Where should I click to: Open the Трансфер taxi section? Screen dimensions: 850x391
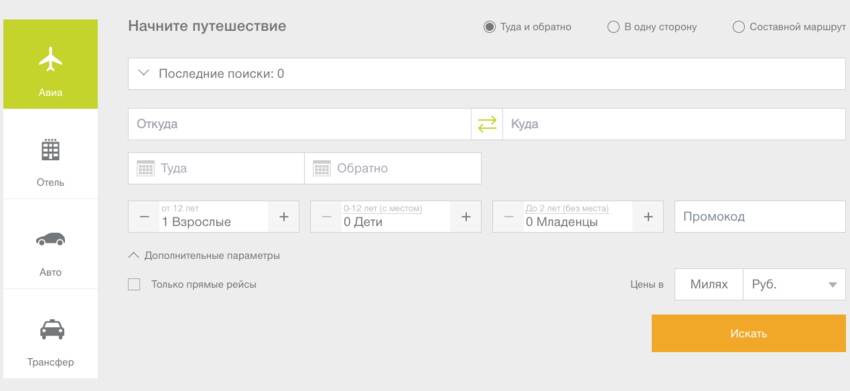tap(50, 334)
